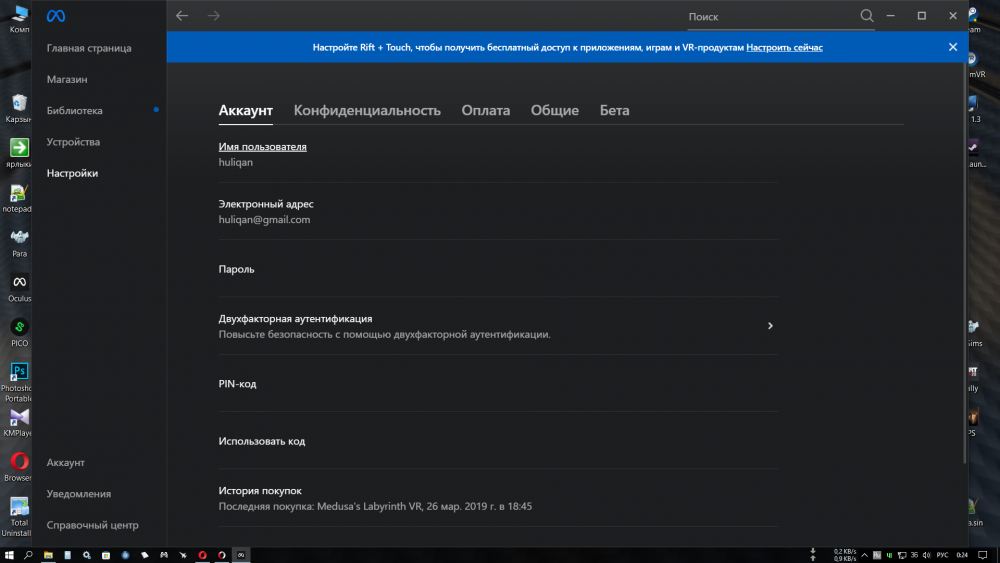The width and height of the screenshot is (1000, 563).
Task: Open the Пароль setting row
Action: tap(498, 268)
